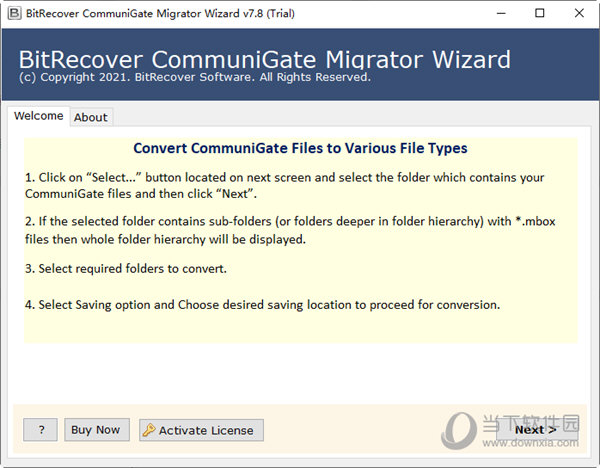Switch to the Welcome tab
The image size is (600, 468).
pos(39,116)
